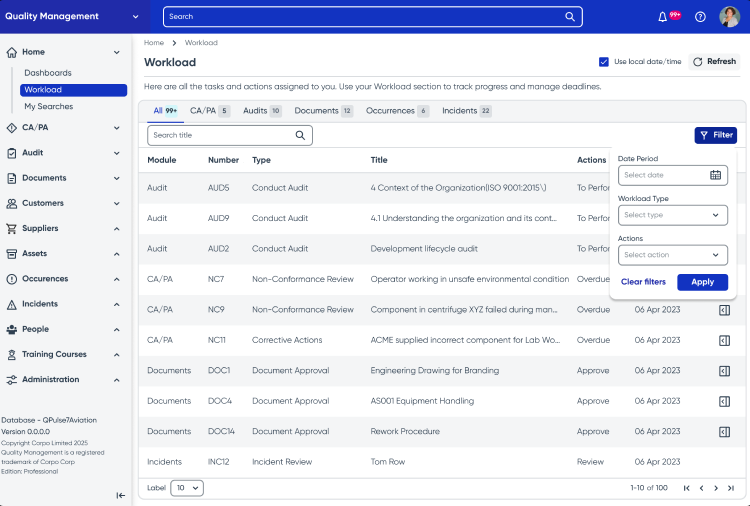
Task: Open the Actions select dropdown
Action: [x=673, y=255]
